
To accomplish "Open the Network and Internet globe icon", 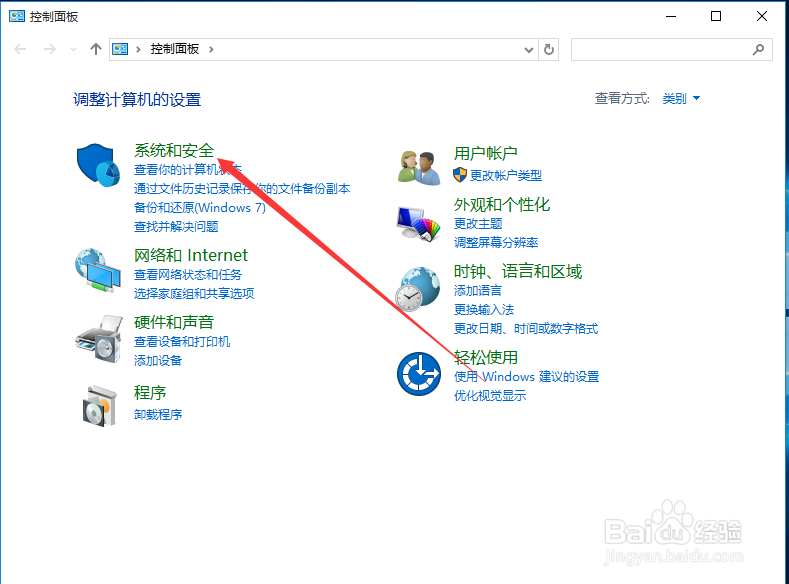I will [x=98, y=270].
